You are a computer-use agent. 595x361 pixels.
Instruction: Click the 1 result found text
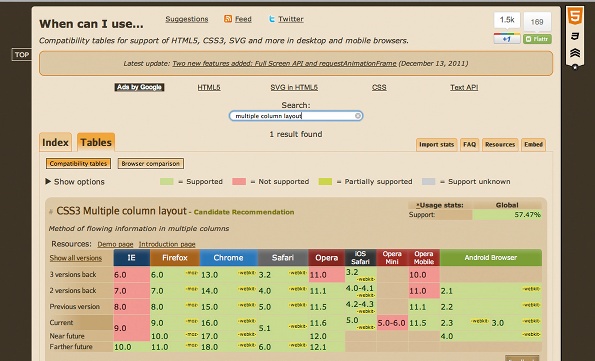296,134
